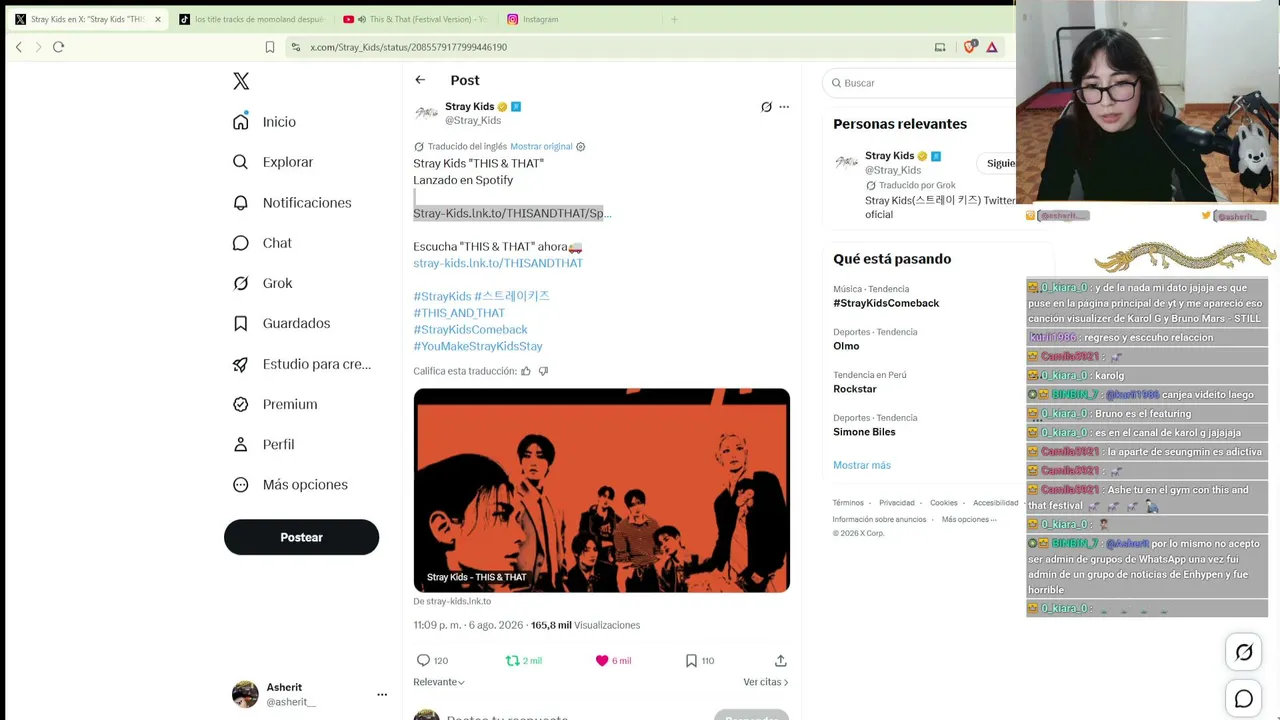Image resolution: width=1280 pixels, height=720 pixels.
Task: Reload the page in the browser toolbar
Action: [x=58, y=47]
